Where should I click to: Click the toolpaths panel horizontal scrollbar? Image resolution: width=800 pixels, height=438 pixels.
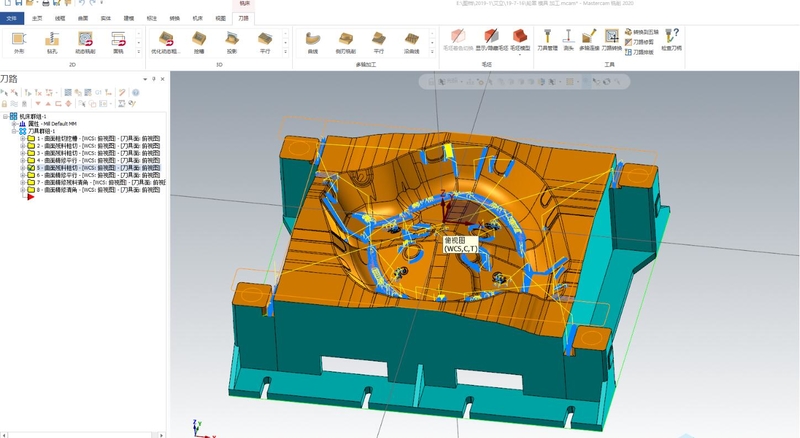[83, 435]
